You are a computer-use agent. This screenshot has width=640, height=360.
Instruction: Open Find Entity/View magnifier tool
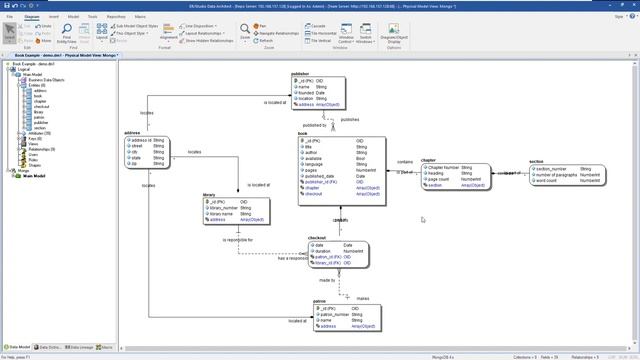click(67, 33)
